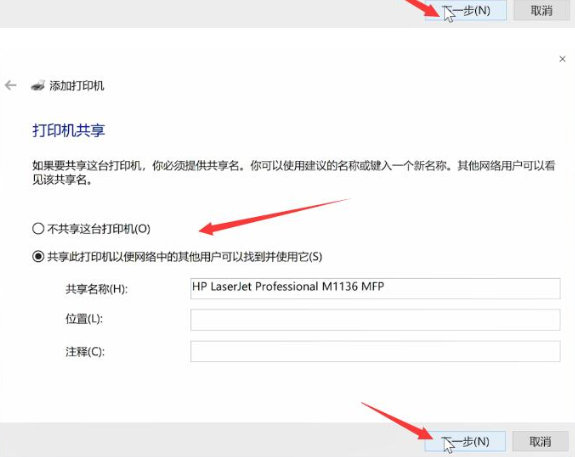Click the printer icon next to 添加打印机
This screenshot has width=575, height=457.
click(38, 86)
